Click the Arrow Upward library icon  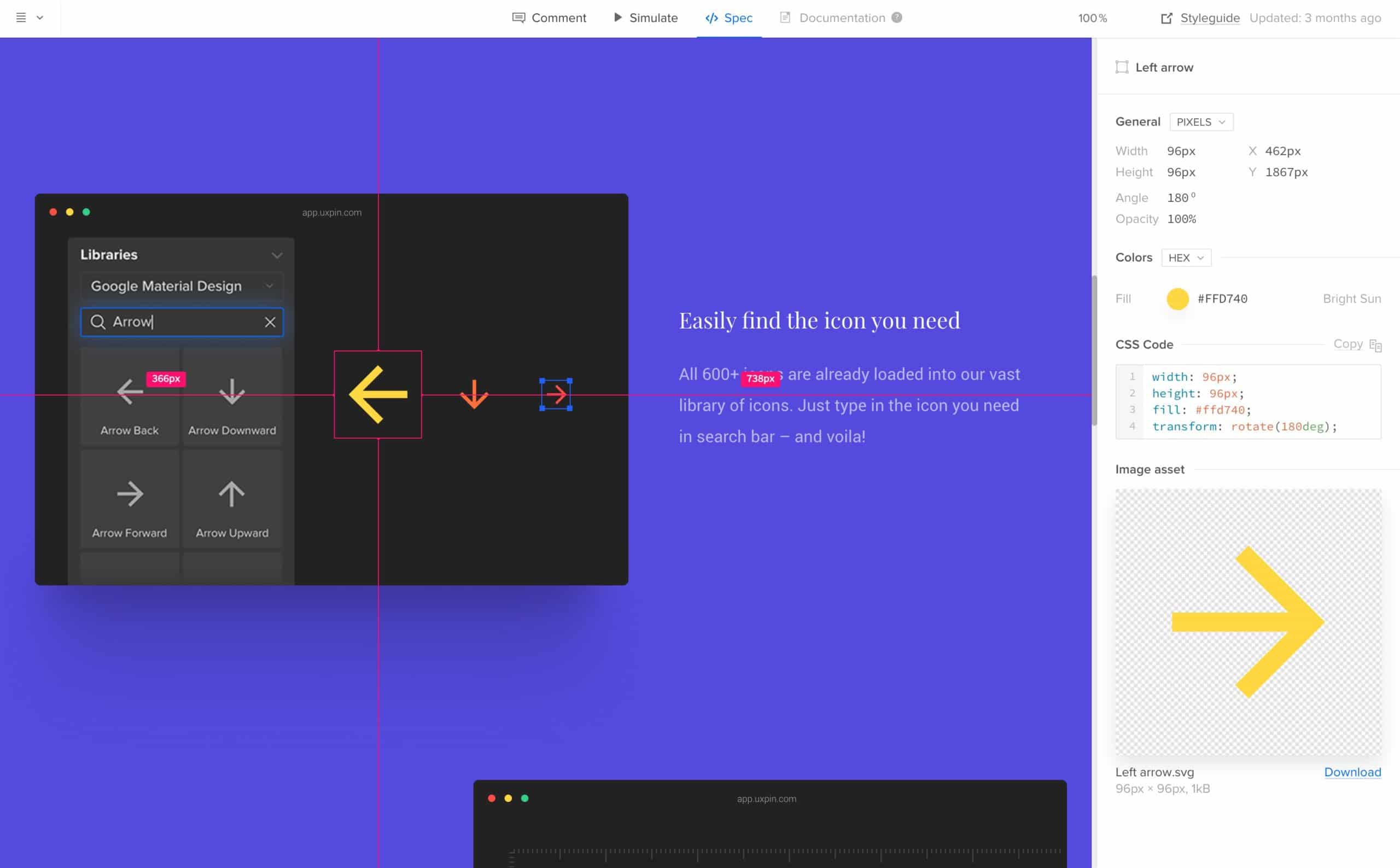point(232,495)
